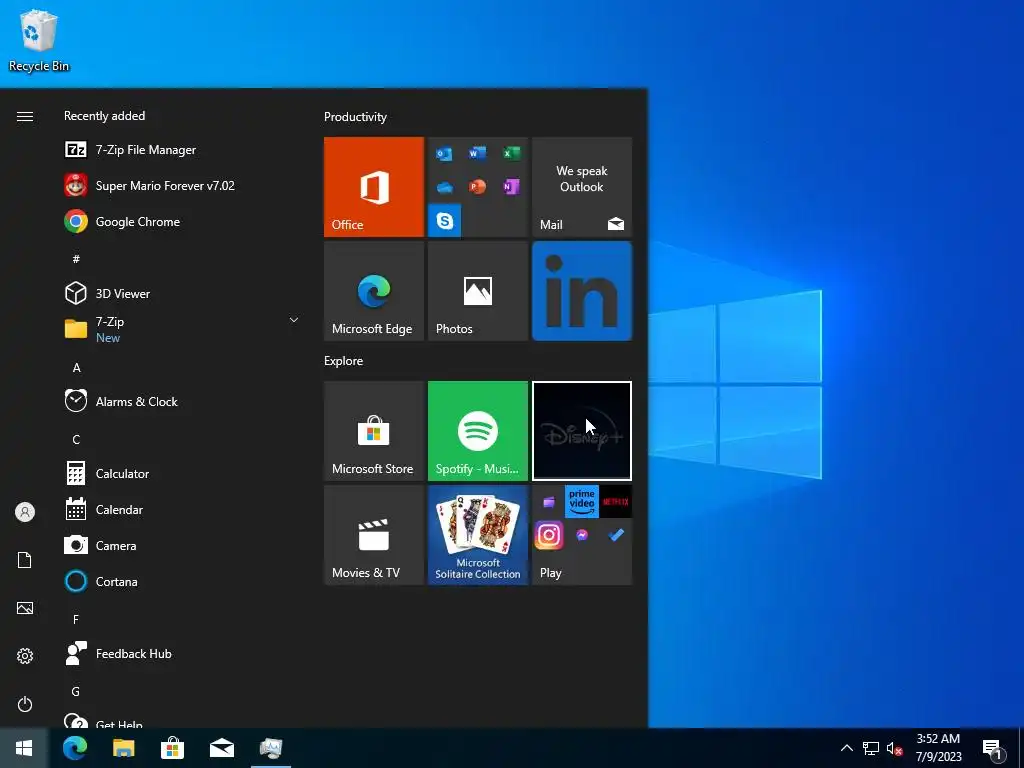1024x768 pixels.
Task: Click the # section header
Action: click(x=76, y=259)
